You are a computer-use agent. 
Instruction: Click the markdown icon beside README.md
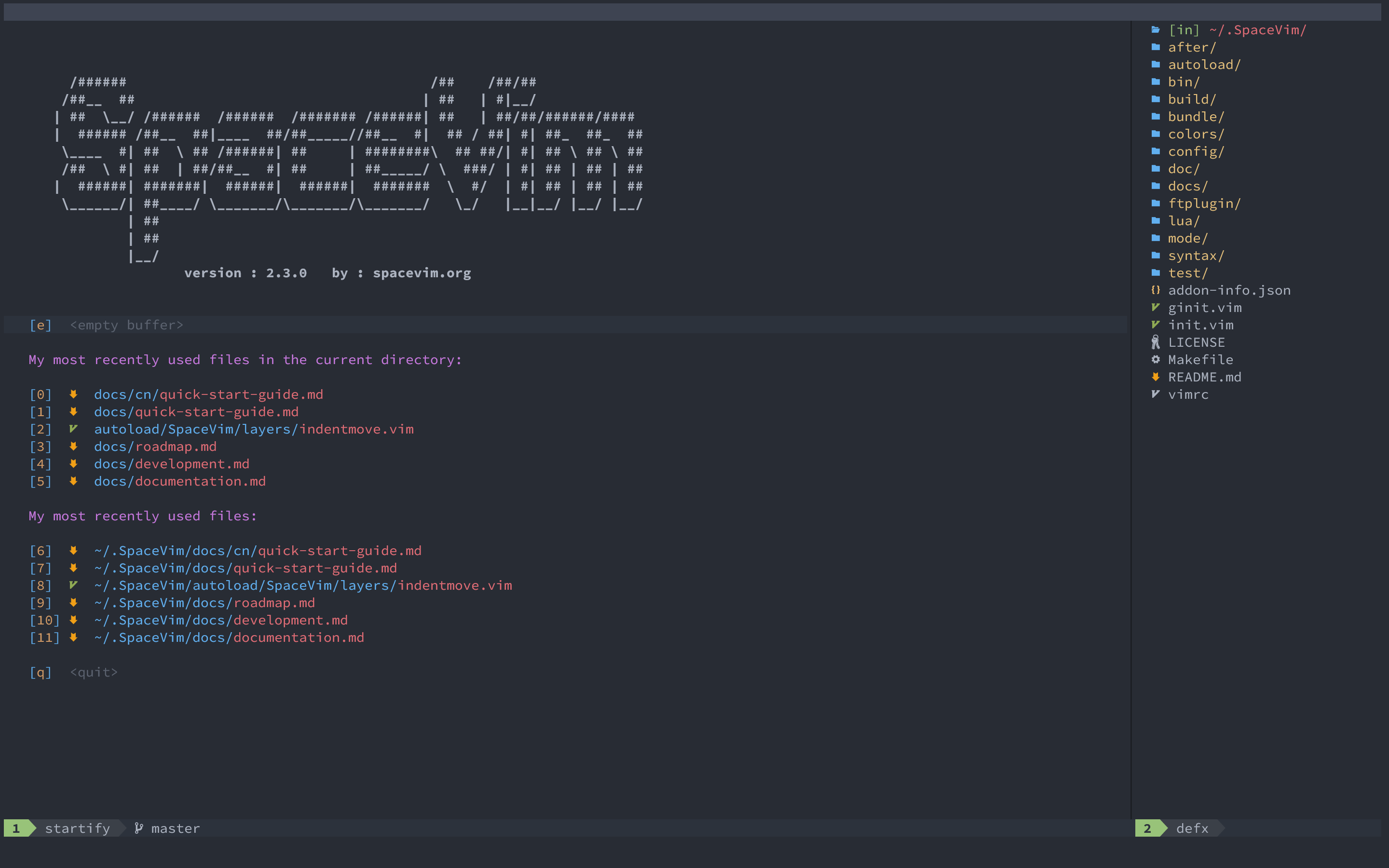tap(1156, 377)
